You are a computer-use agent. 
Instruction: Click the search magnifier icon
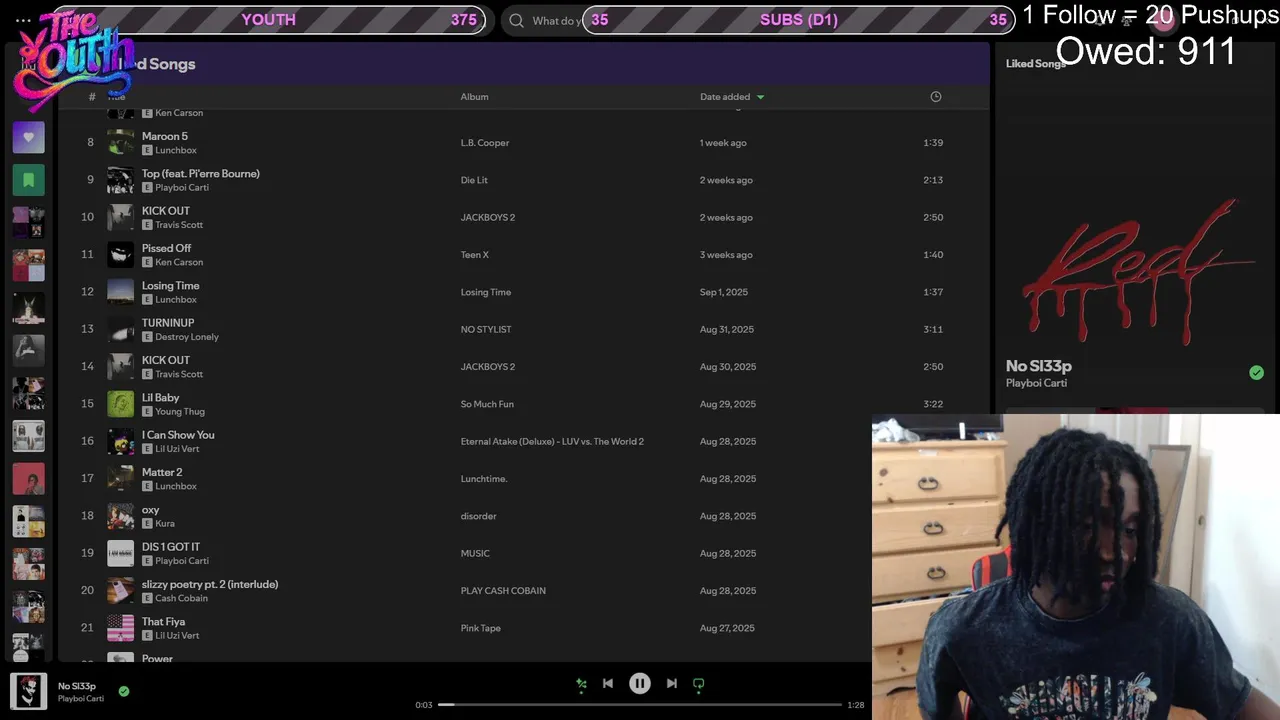pos(516,20)
